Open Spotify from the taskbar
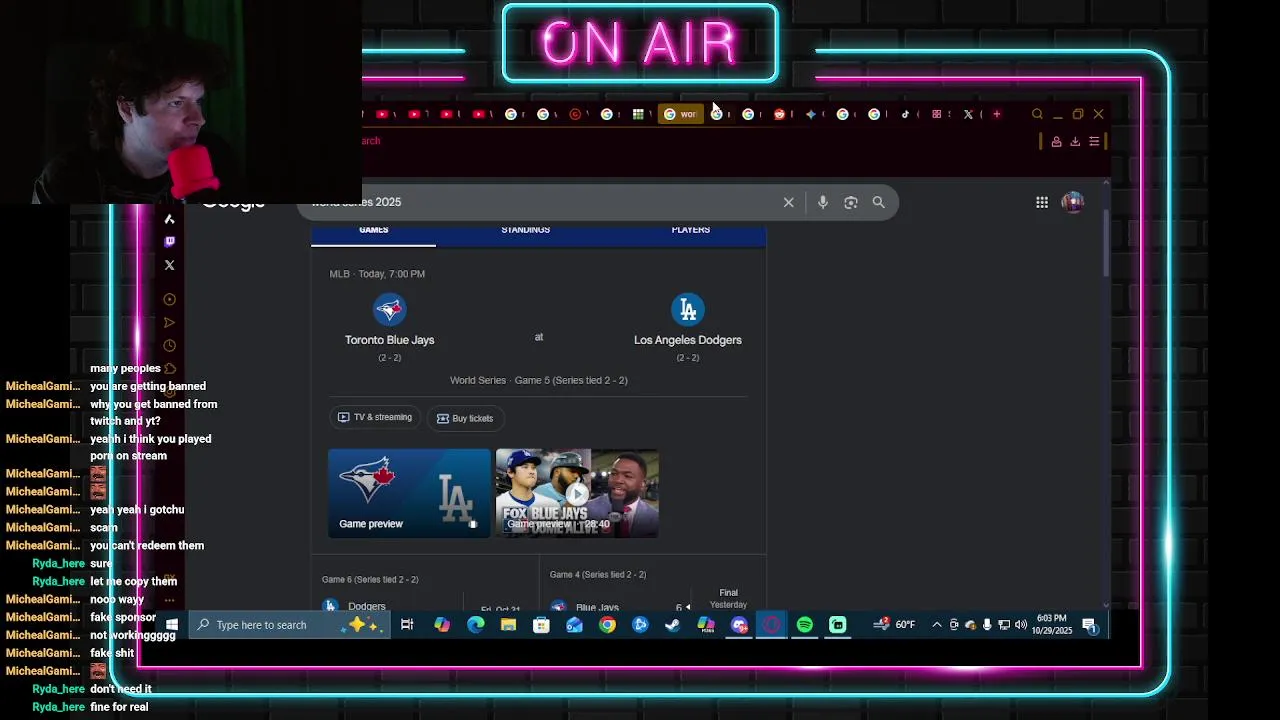The height and width of the screenshot is (720, 1280). click(x=805, y=625)
